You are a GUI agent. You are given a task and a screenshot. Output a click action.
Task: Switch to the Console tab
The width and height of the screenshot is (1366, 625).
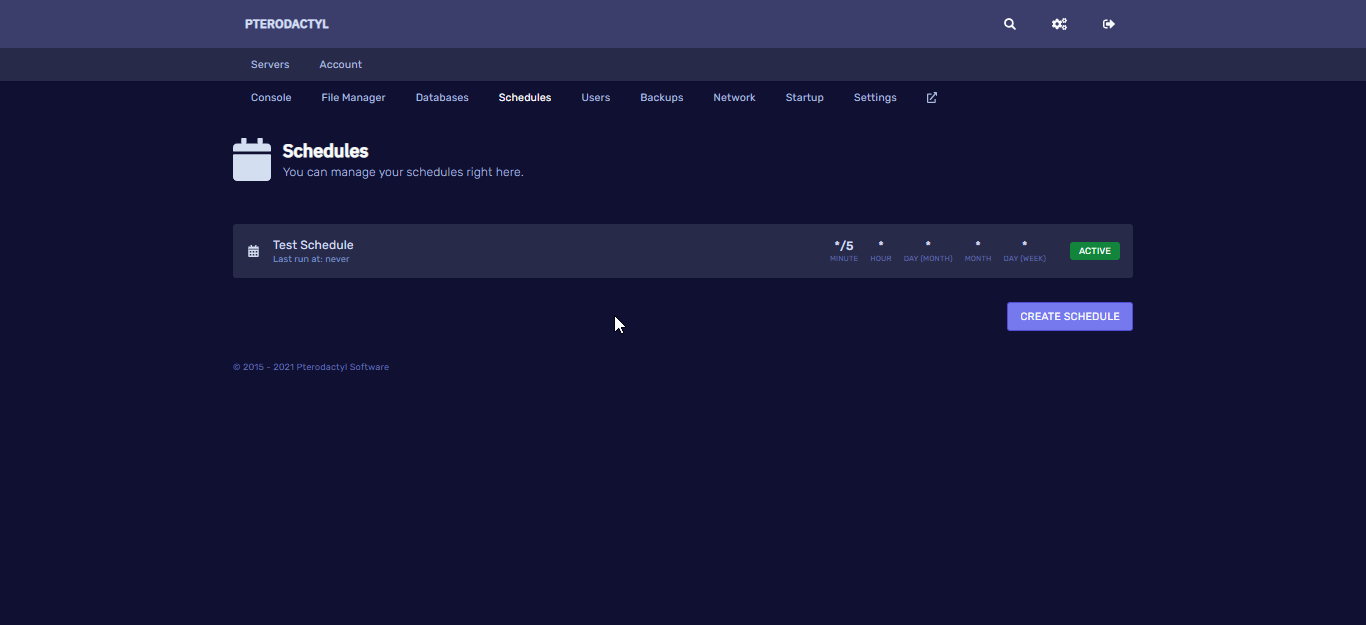(x=271, y=98)
